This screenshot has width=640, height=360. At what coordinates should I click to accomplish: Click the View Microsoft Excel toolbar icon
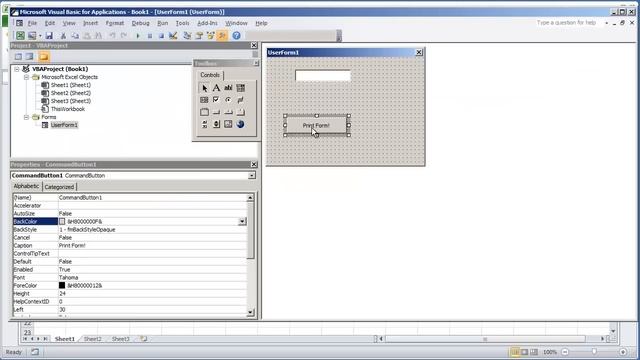(20, 36)
